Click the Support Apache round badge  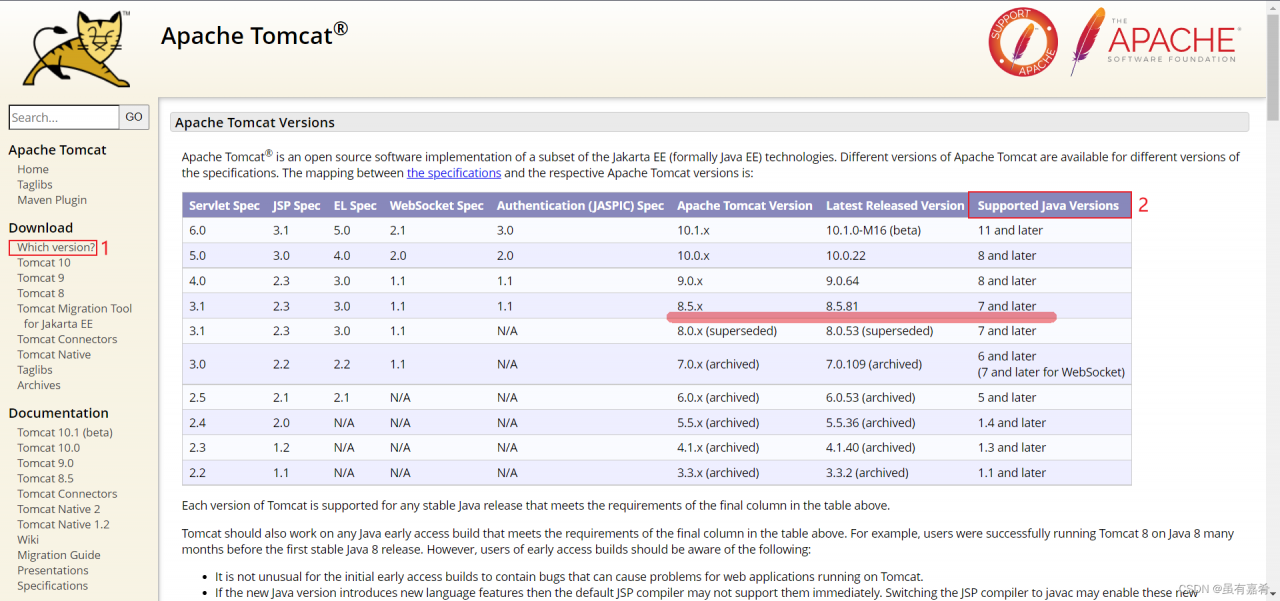coord(1023,42)
